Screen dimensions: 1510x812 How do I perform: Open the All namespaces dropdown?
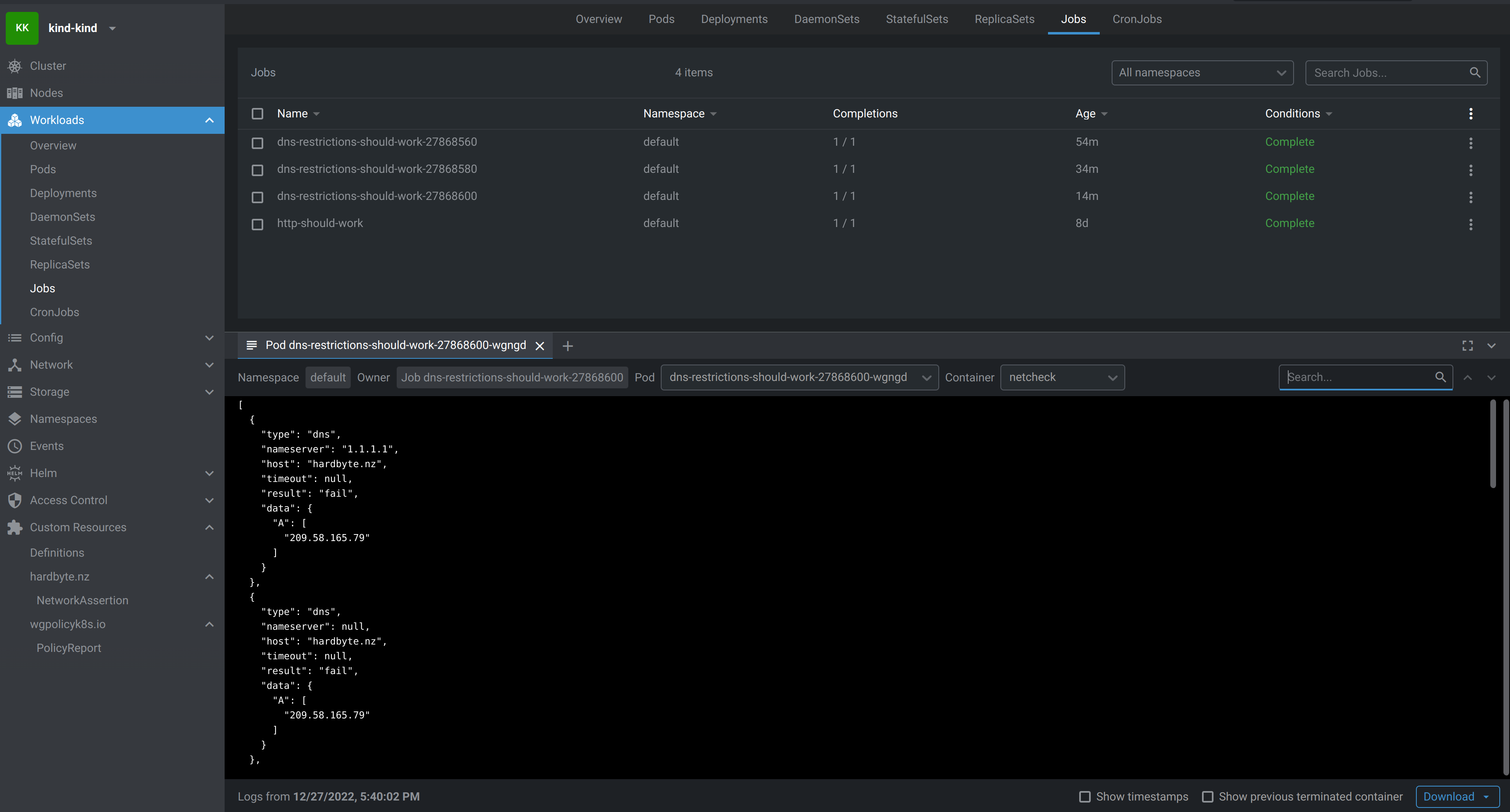[1202, 73]
